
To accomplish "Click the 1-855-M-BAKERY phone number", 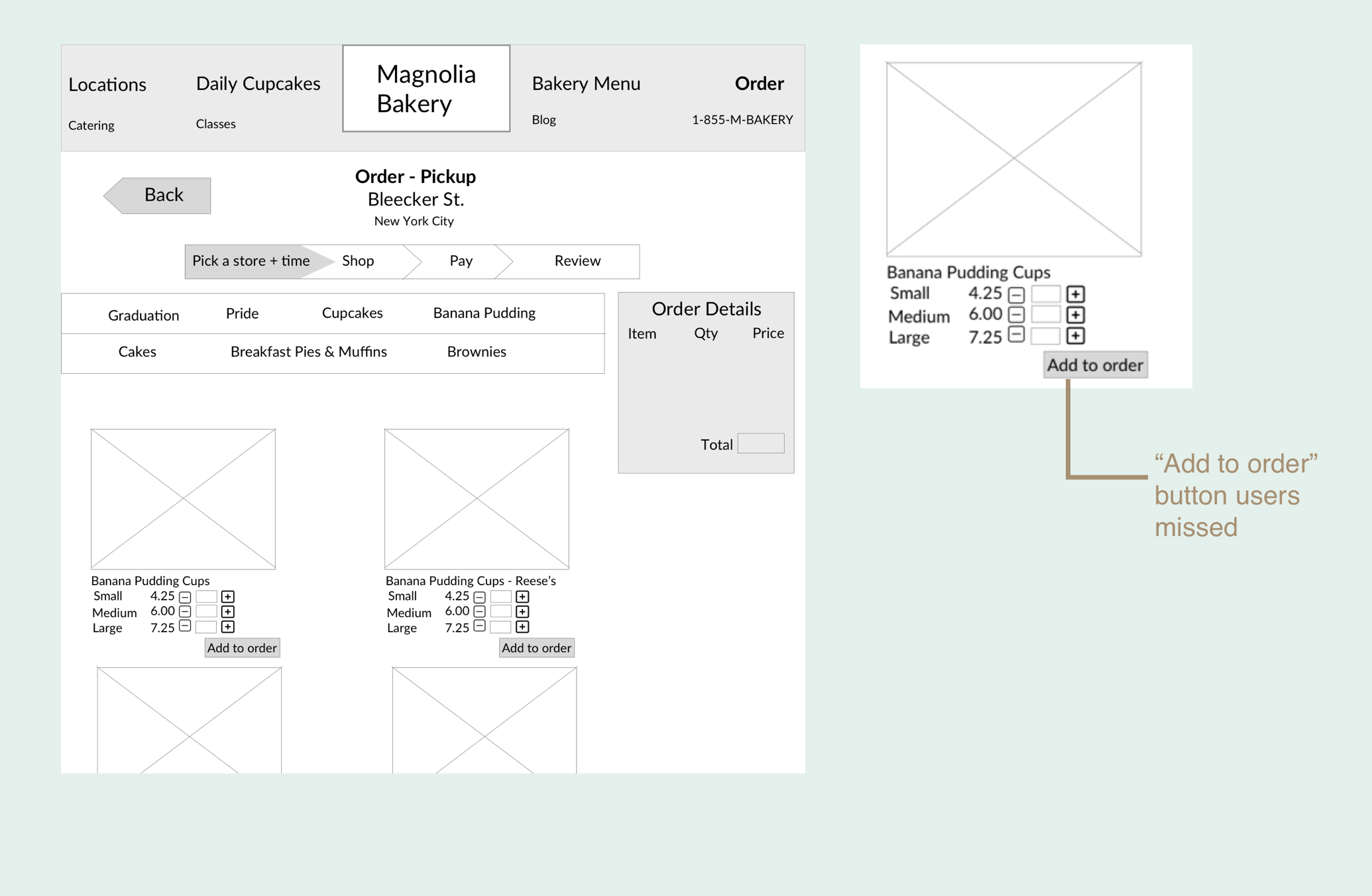I will click(742, 120).
